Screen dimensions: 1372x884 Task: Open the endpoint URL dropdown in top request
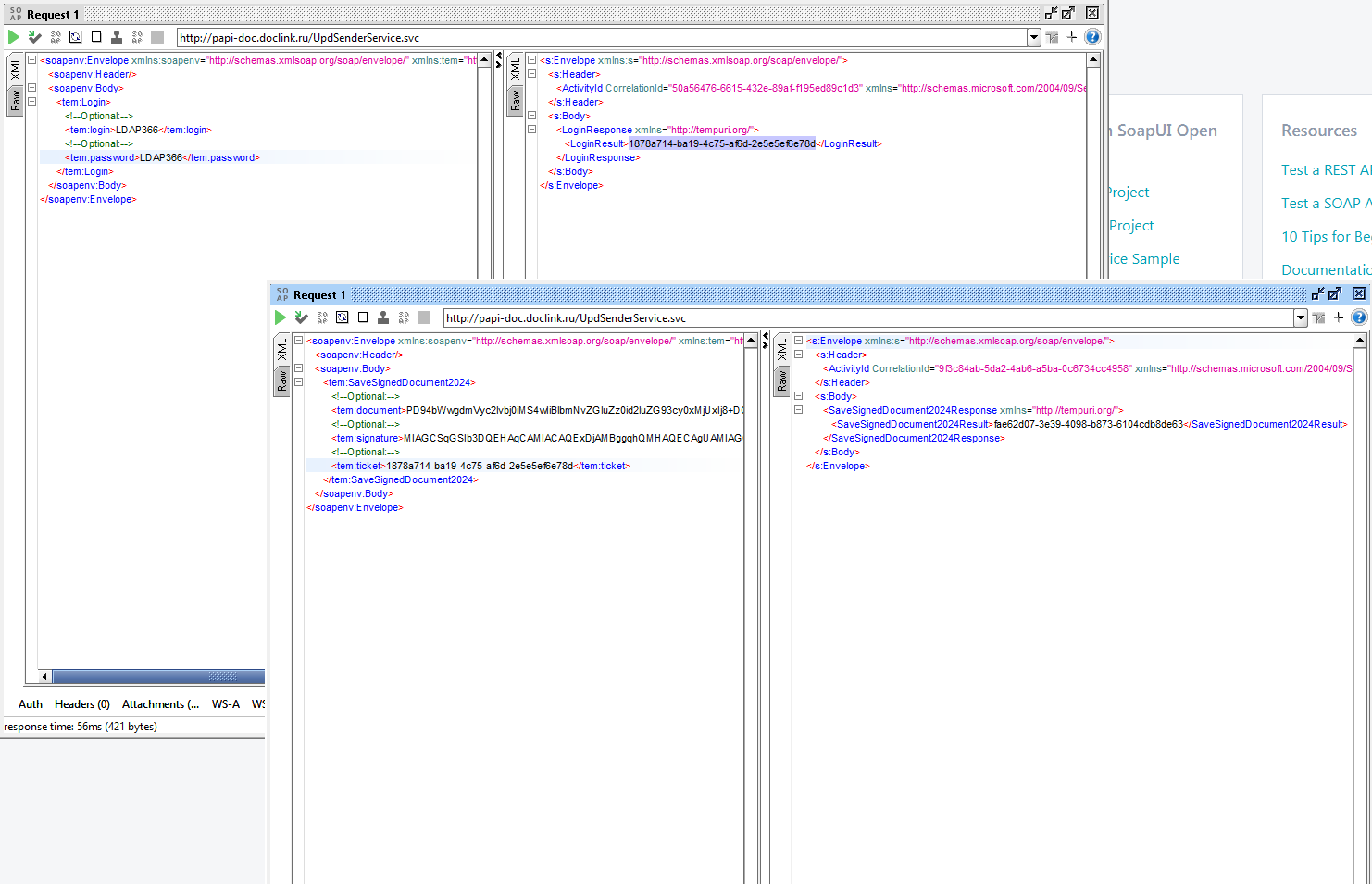1034,37
